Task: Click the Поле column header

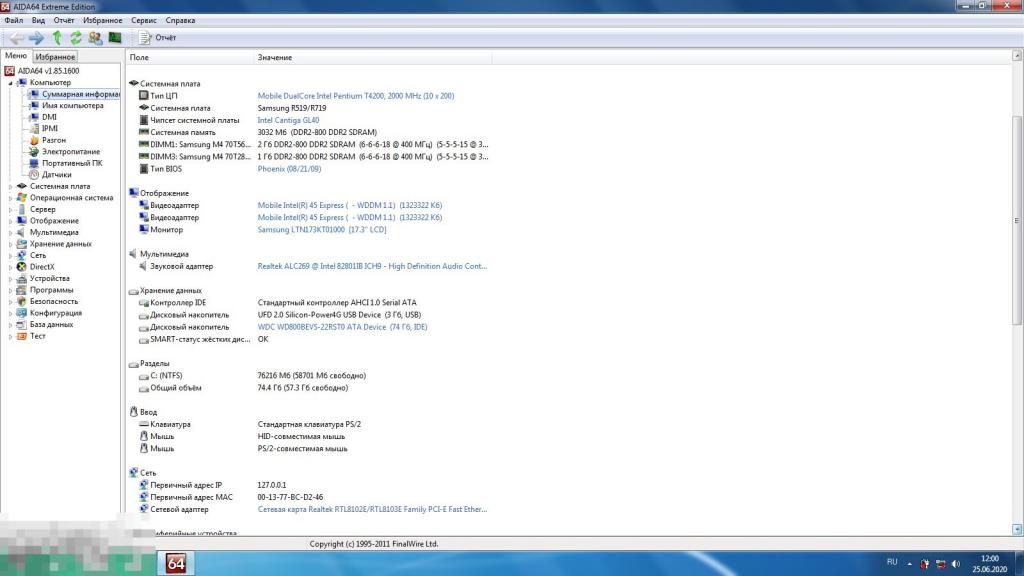Action: point(189,57)
